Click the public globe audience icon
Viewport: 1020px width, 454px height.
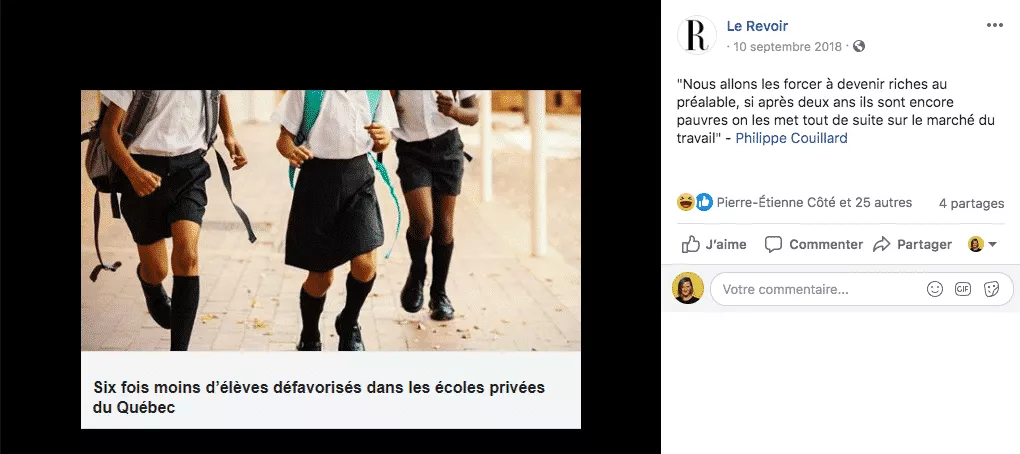859,46
